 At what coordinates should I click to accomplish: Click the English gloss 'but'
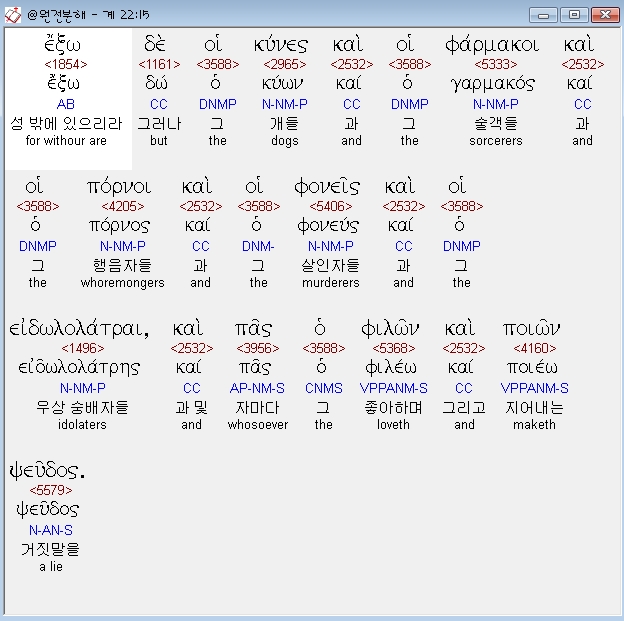[159, 141]
